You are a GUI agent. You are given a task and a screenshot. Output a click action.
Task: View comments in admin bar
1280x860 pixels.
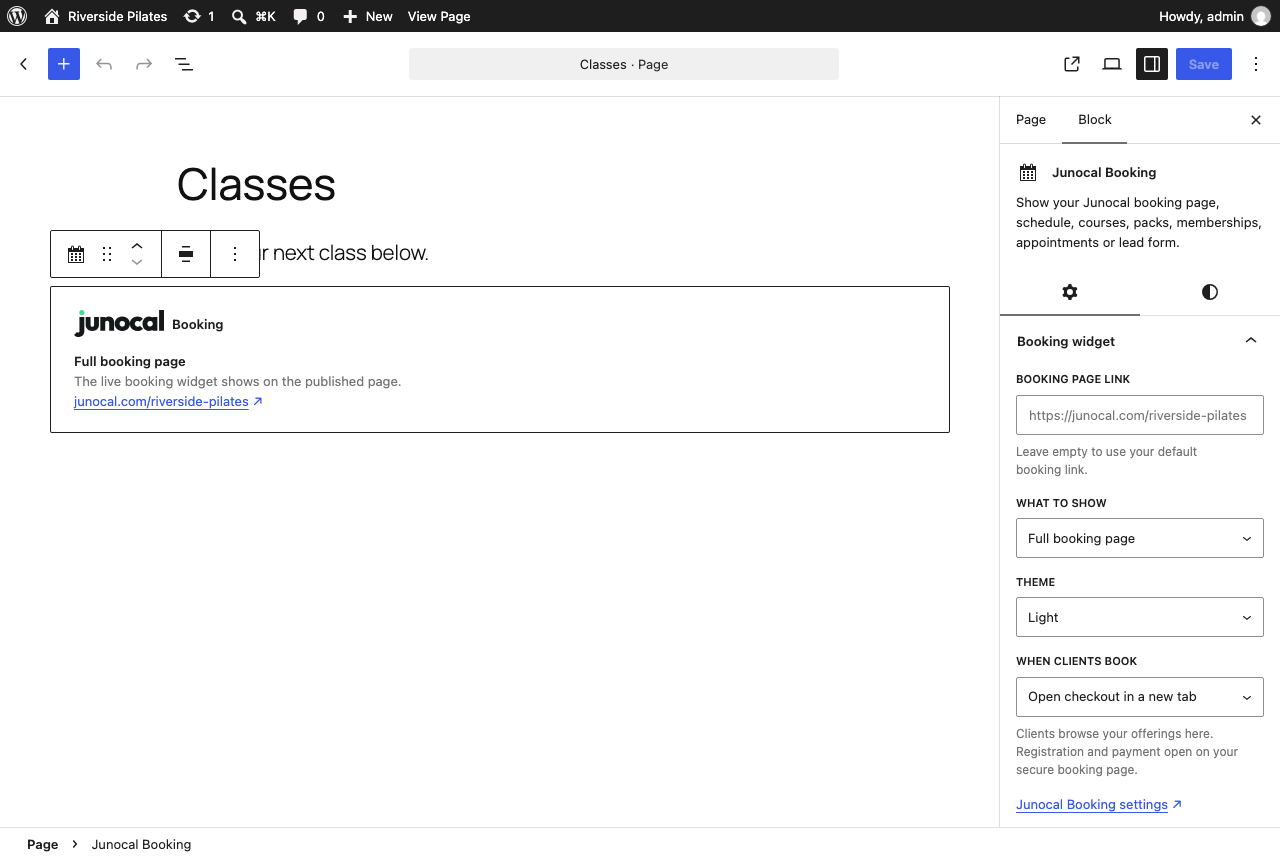(308, 16)
